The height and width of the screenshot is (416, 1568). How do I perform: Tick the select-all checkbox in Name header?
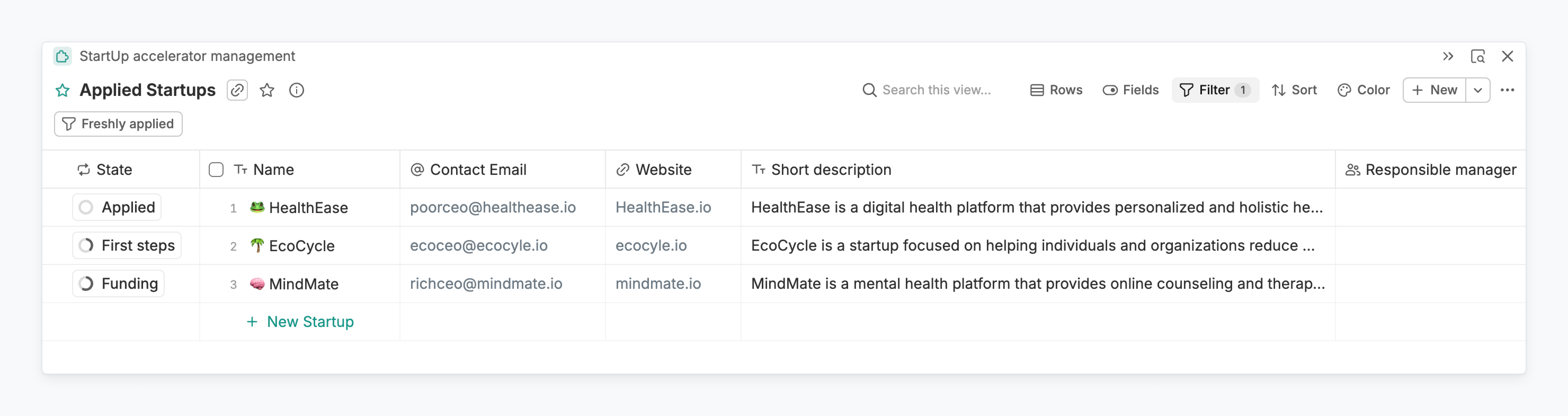216,169
